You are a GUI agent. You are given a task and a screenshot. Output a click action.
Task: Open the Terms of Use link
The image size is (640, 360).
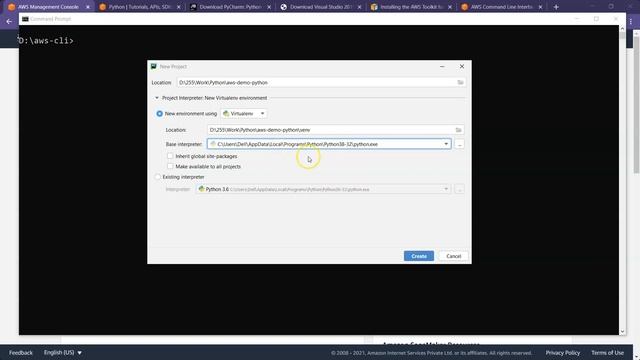[x=607, y=353]
